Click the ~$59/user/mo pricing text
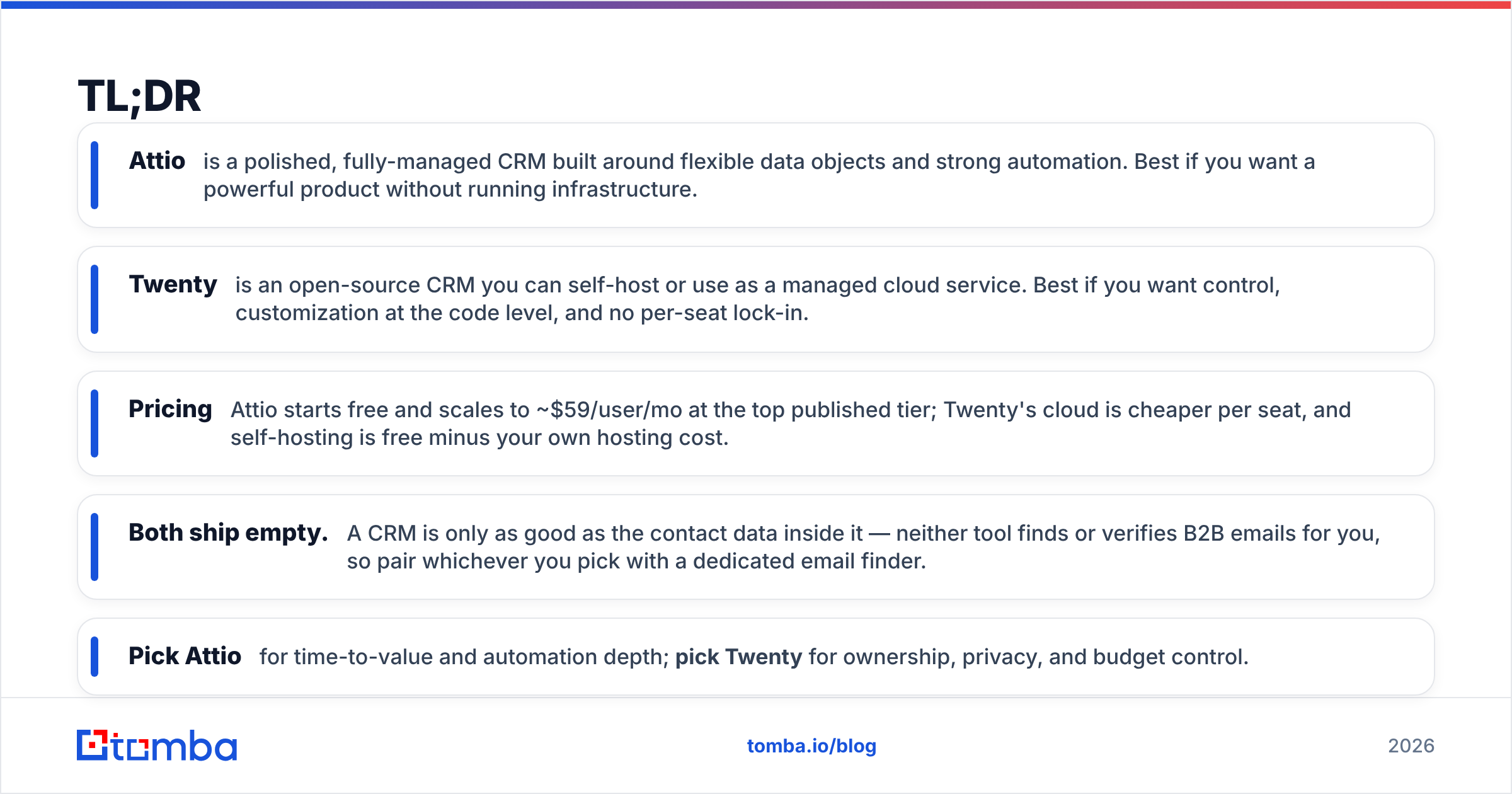Screen dimensions: 1512x794 609,410
